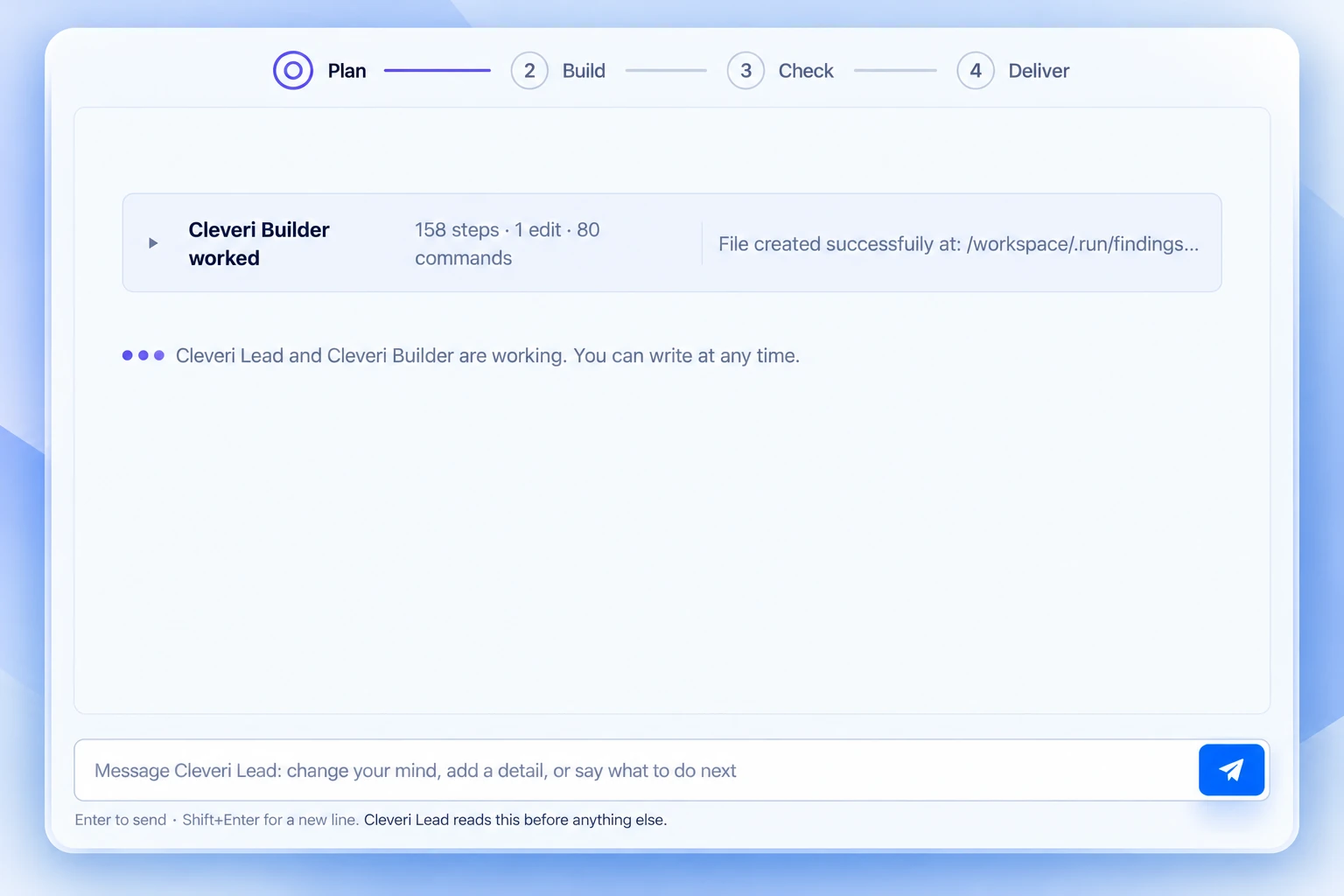Click the 'File created successfully at' output text
This screenshot has width=1344, height=896.
click(x=958, y=244)
